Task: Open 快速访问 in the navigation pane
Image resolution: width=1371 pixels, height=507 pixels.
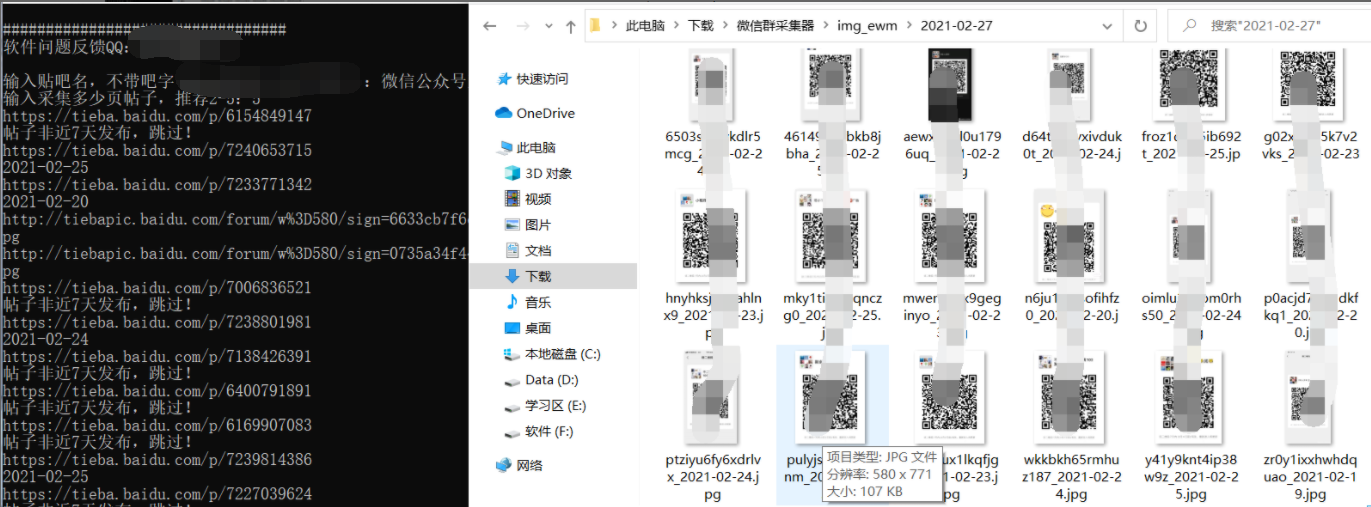Action: (x=542, y=79)
